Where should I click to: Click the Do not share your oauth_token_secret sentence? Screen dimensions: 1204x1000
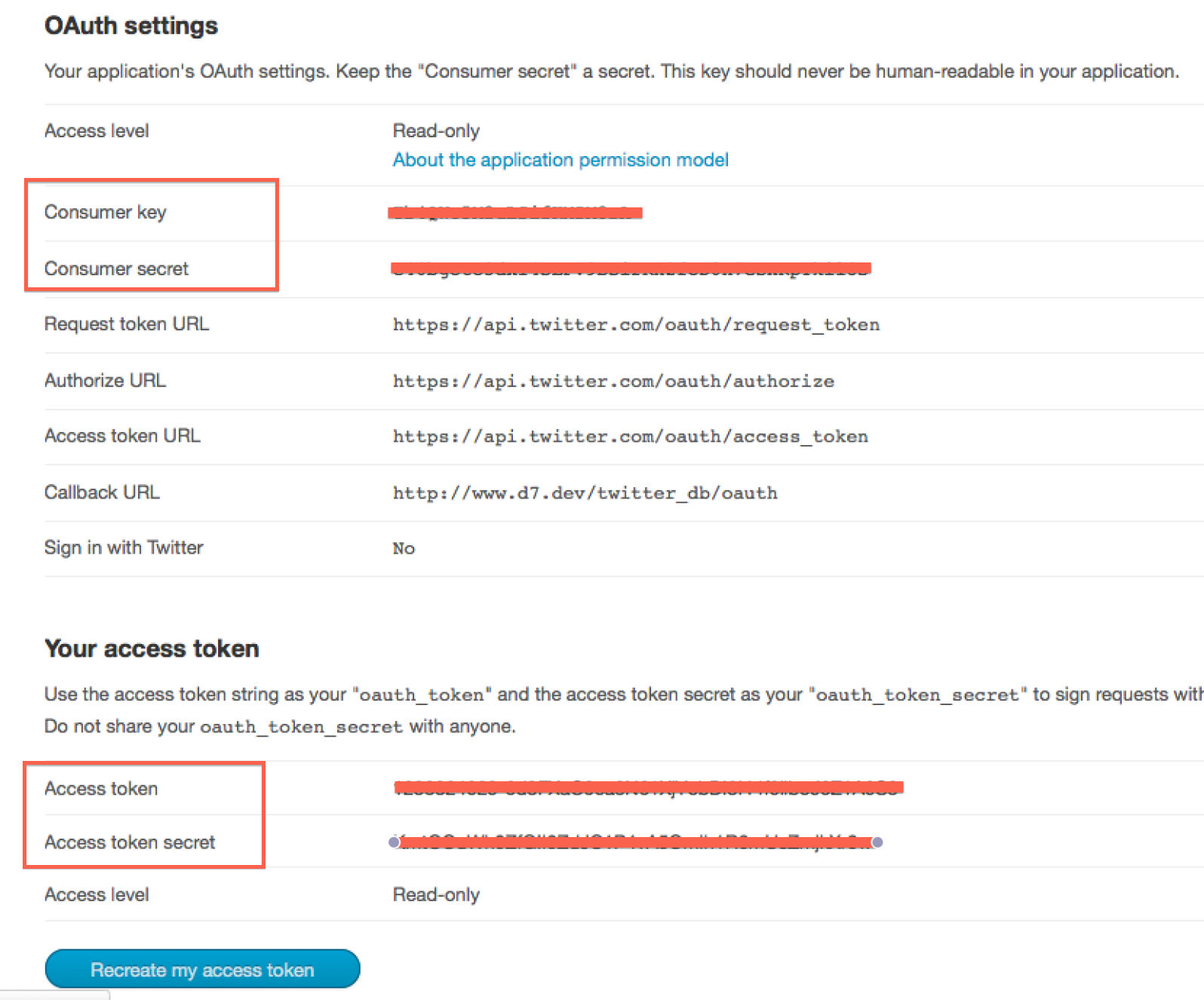[280, 727]
